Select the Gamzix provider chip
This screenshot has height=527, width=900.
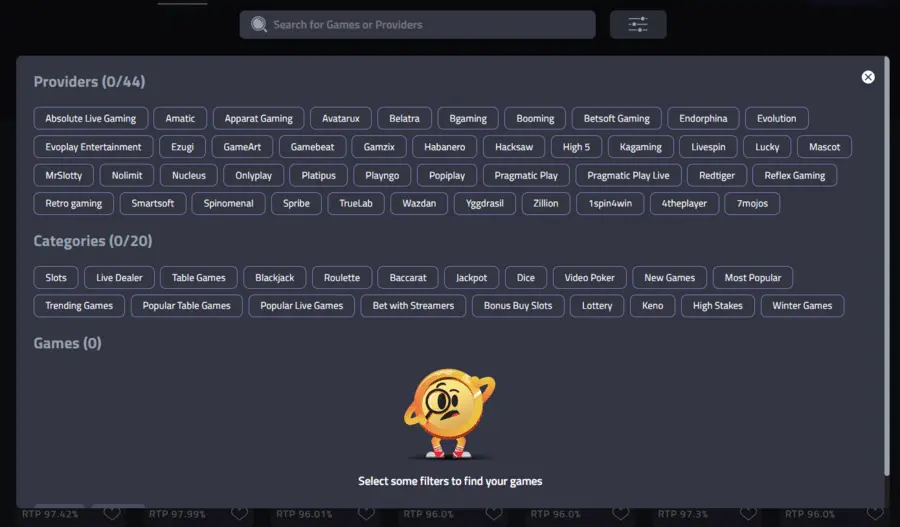tap(379, 147)
